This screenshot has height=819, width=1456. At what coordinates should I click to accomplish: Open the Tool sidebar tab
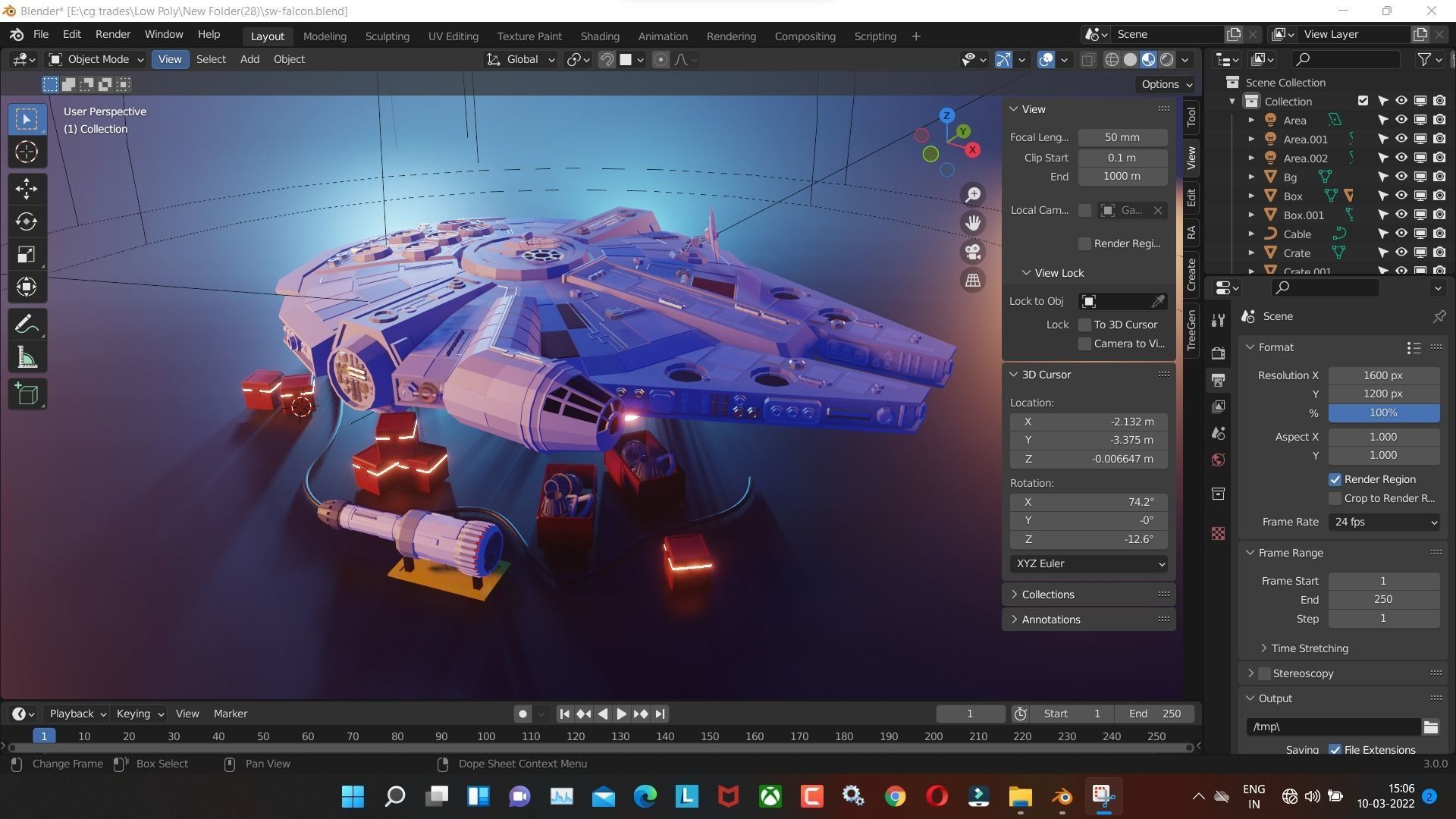click(1191, 117)
